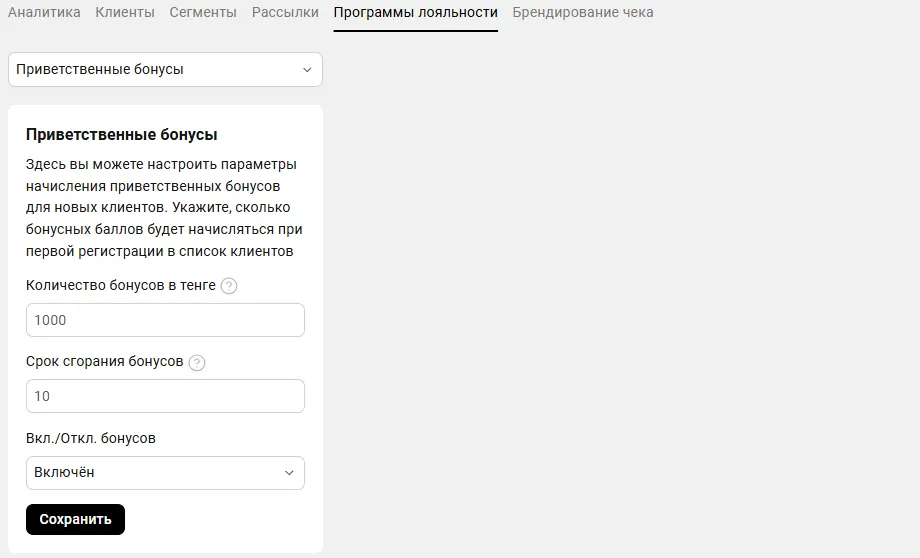The image size is (920, 558).
Task: Open the Приветственные бонусы program dropdown
Action: (165, 70)
